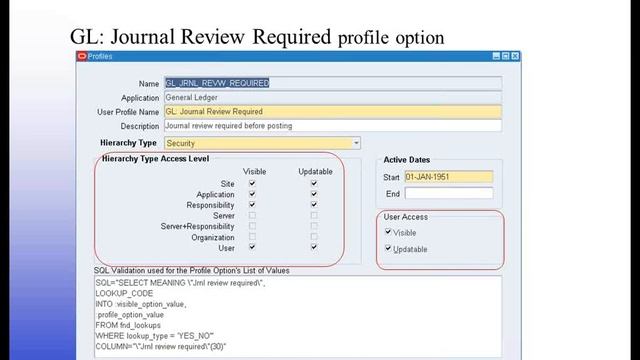Toggle Server Updatable checkbox
Screen dimensions: 640x360
314,215
